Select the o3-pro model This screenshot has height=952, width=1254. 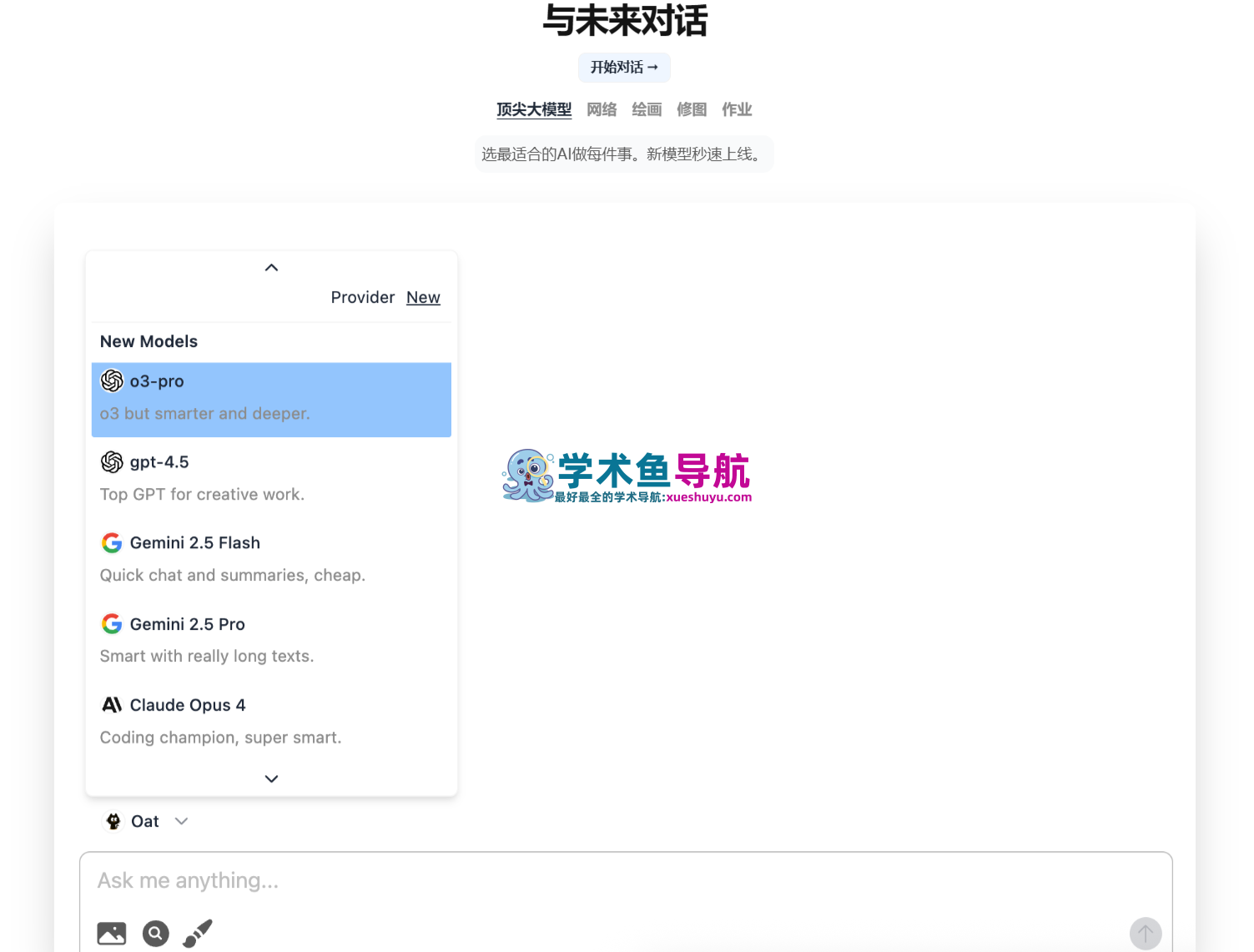(271, 400)
